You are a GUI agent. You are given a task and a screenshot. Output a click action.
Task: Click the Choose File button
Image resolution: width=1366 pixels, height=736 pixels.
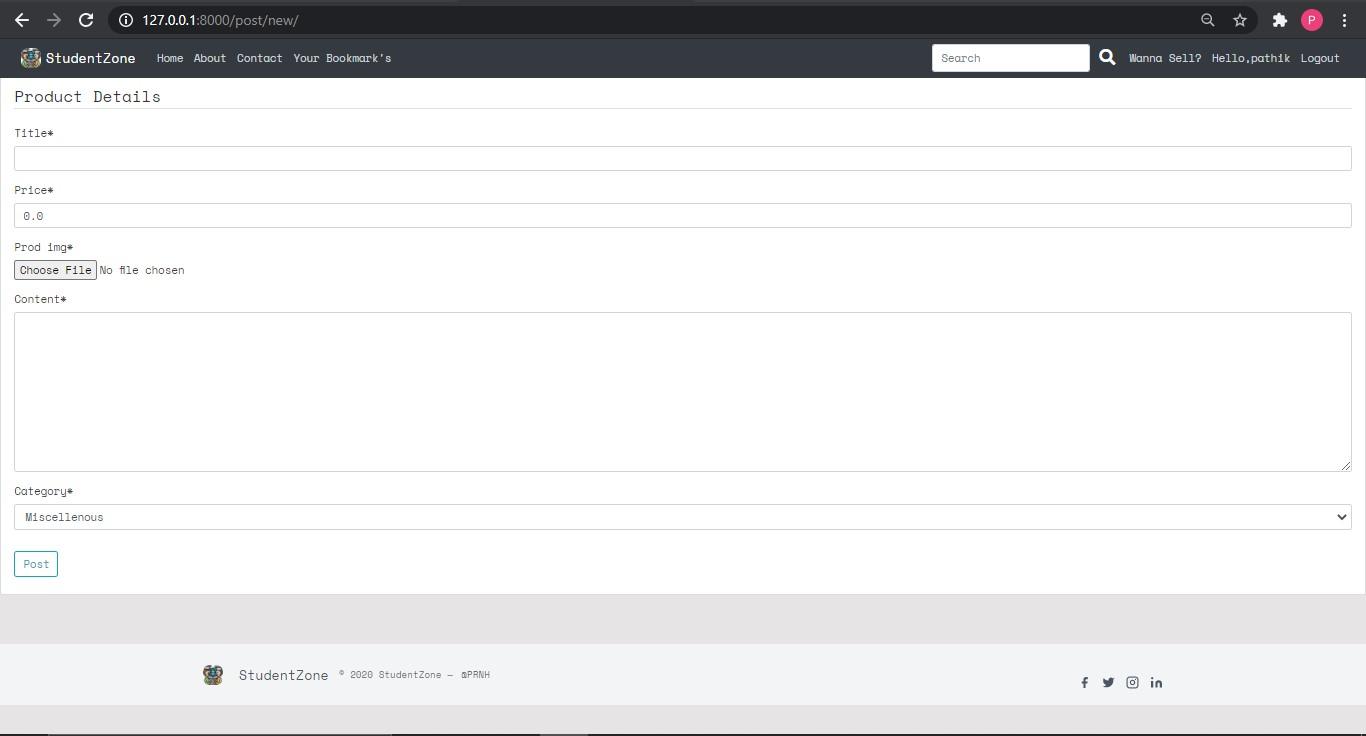[55, 270]
